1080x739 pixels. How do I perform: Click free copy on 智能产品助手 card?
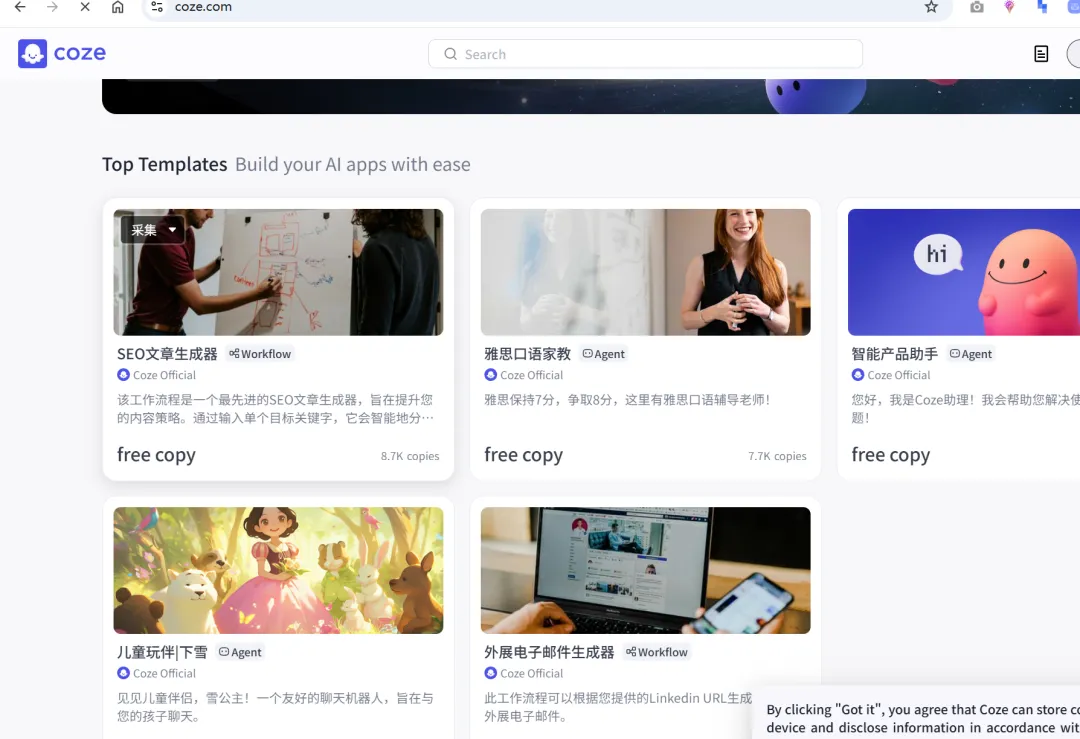click(891, 455)
